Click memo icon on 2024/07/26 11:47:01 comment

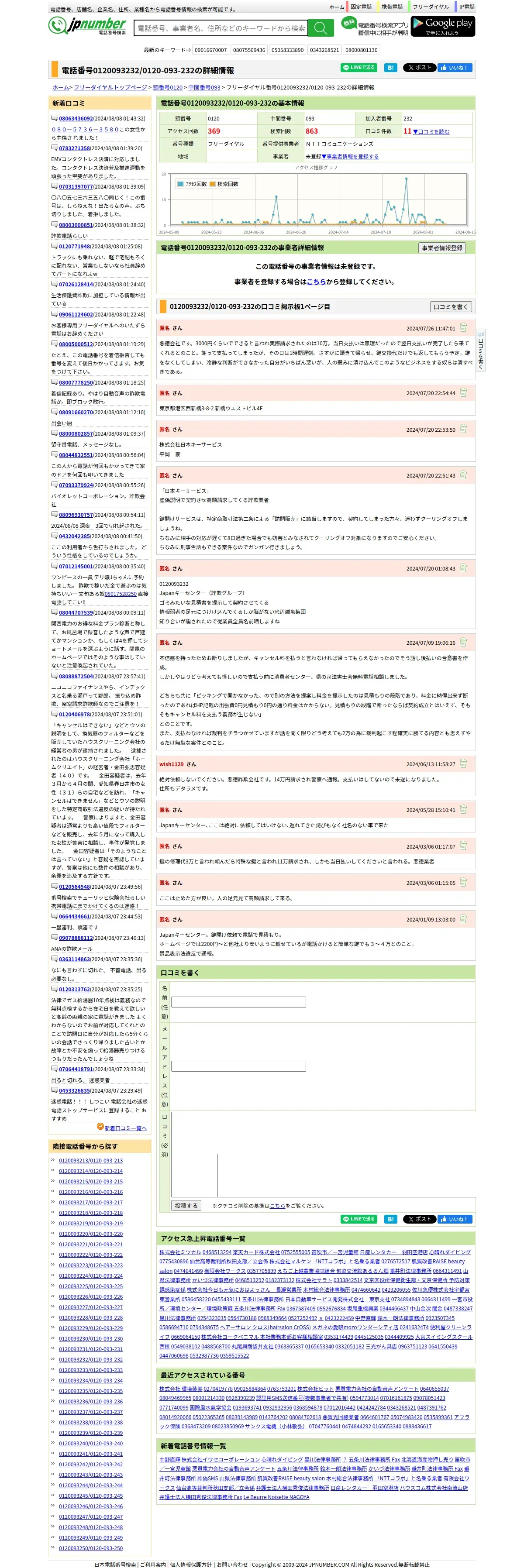(x=463, y=327)
